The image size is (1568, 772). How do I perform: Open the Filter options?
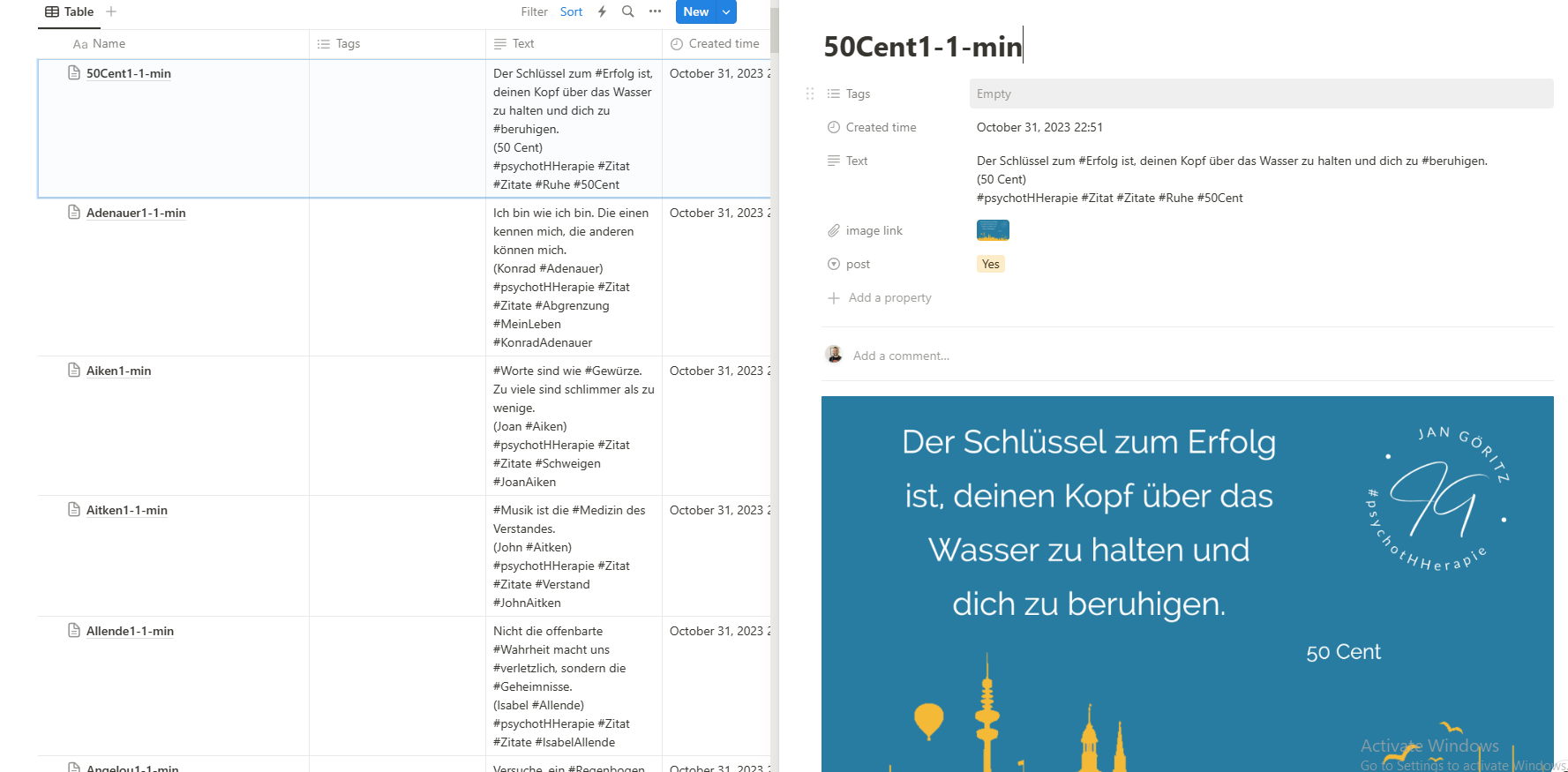tap(534, 11)
